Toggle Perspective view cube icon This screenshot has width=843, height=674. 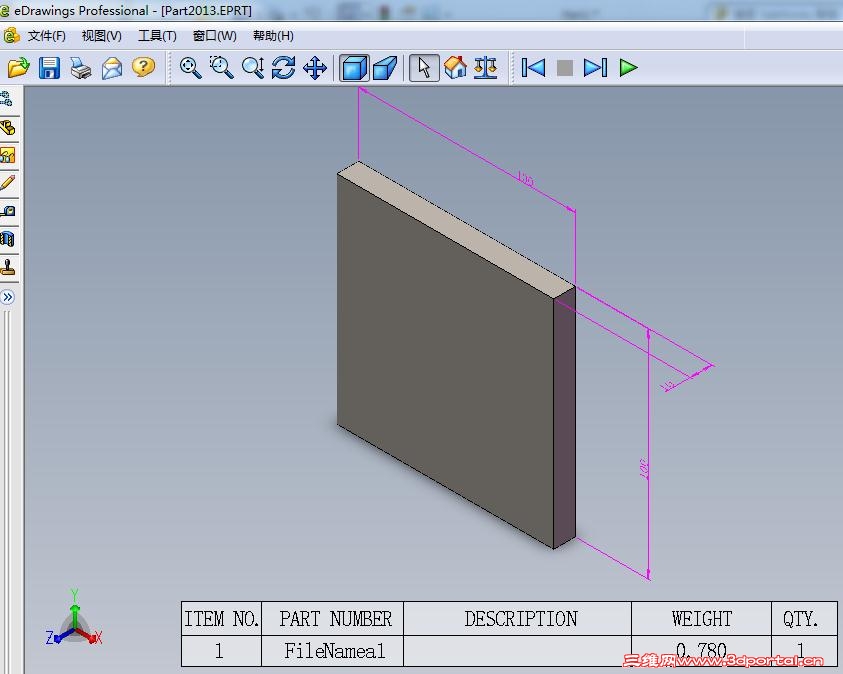pos(385,68)
